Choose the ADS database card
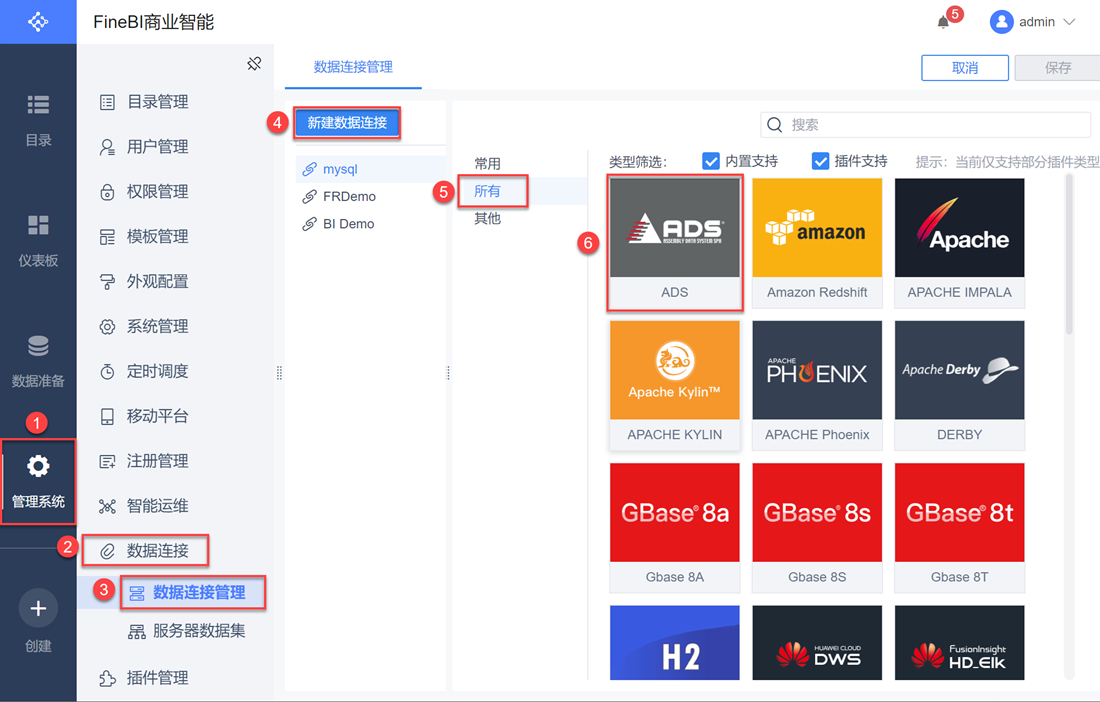Screen dimensions: 1100x702 click(x=675, y=243)
